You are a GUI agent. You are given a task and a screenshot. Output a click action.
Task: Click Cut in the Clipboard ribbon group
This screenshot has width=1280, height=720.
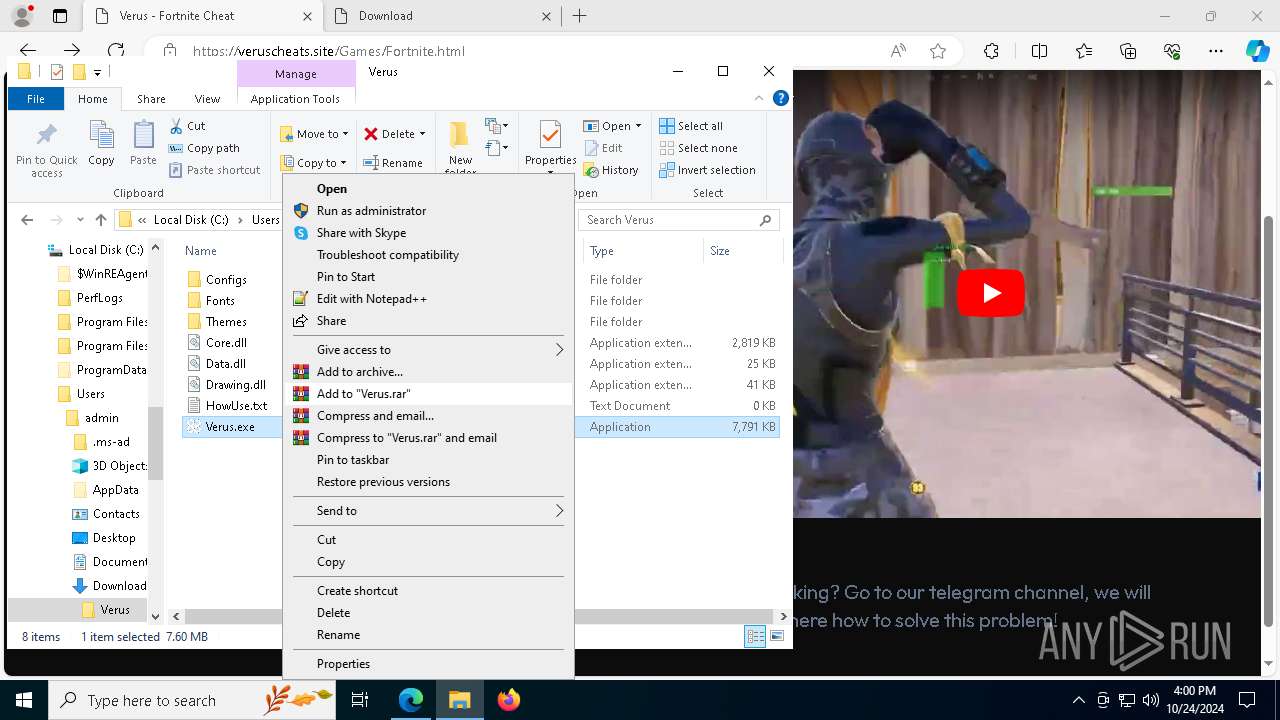[x=187, y=126]
